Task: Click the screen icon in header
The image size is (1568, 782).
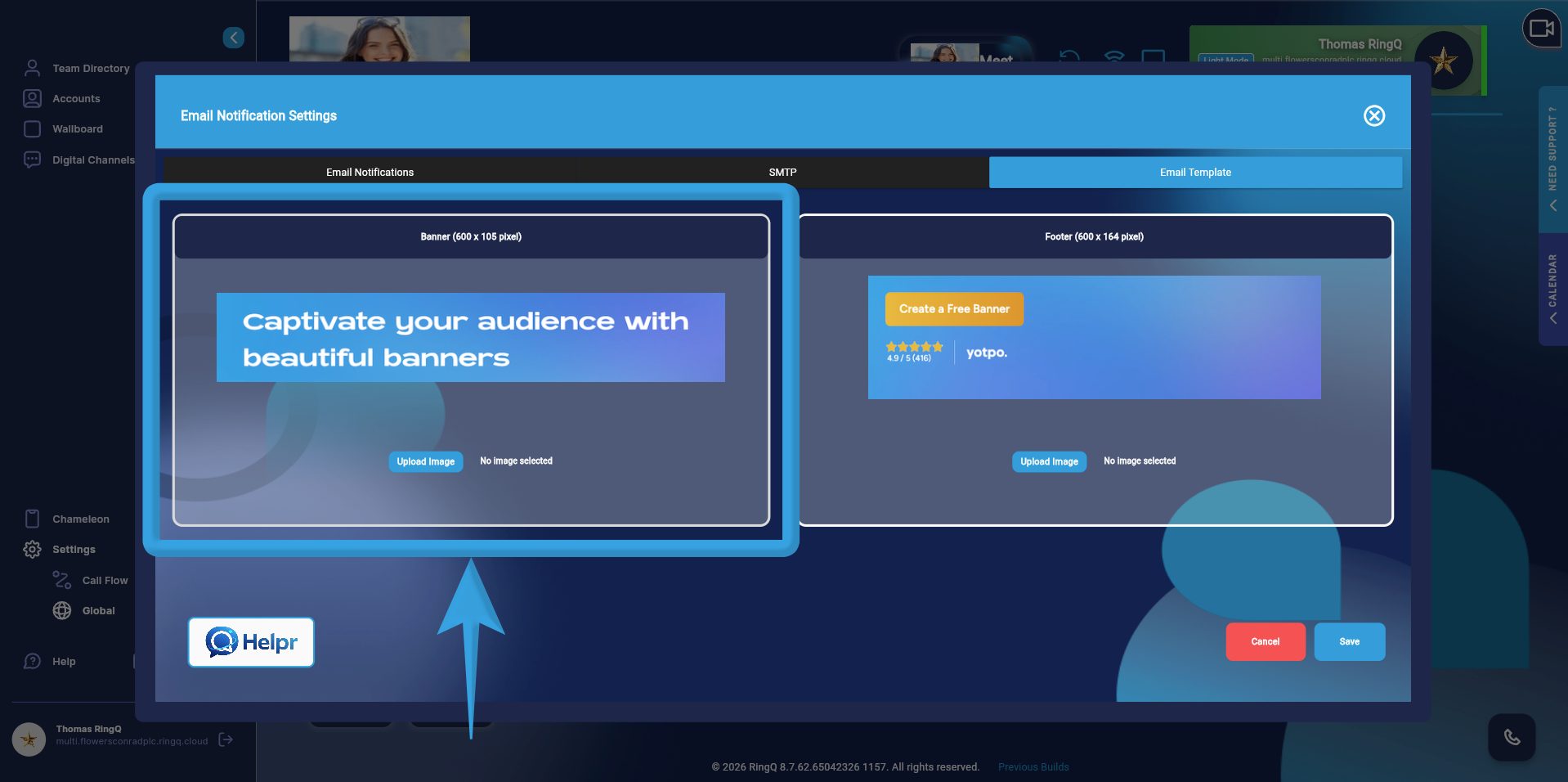Action: point(1154,57)
